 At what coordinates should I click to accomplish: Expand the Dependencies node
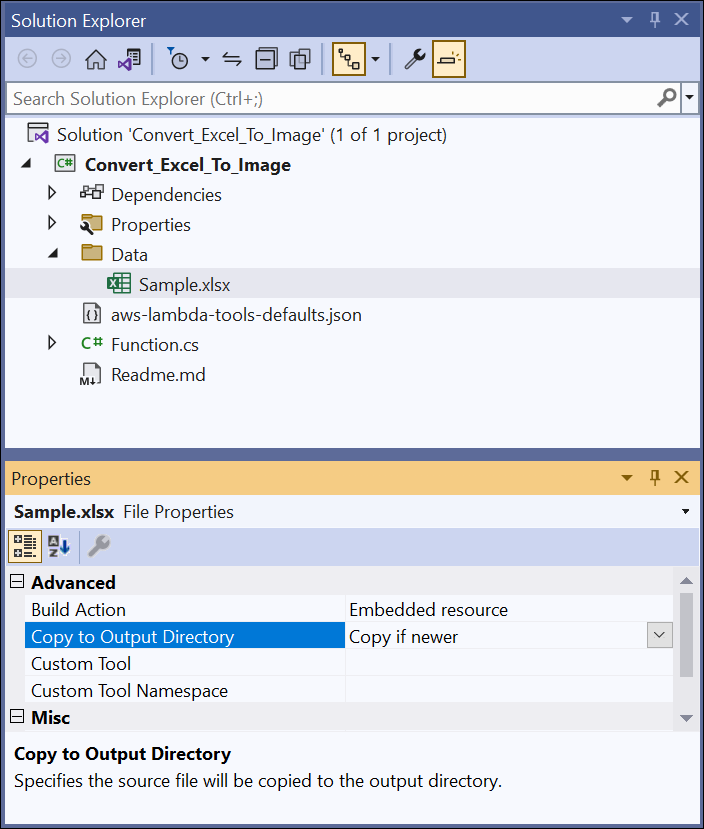pyautogui.click(x=53, y=194)
